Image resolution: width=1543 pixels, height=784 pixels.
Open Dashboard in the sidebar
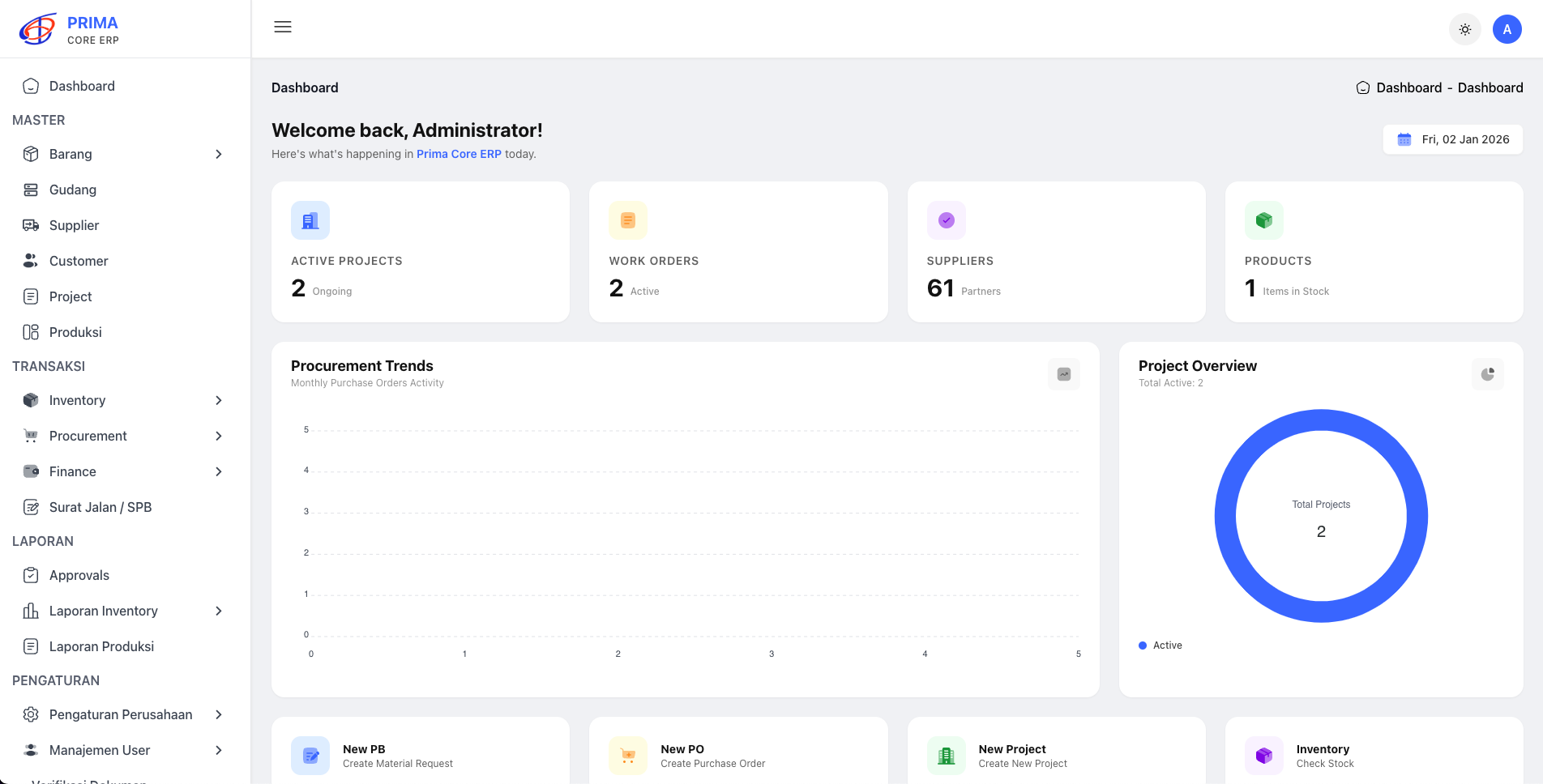125,86
